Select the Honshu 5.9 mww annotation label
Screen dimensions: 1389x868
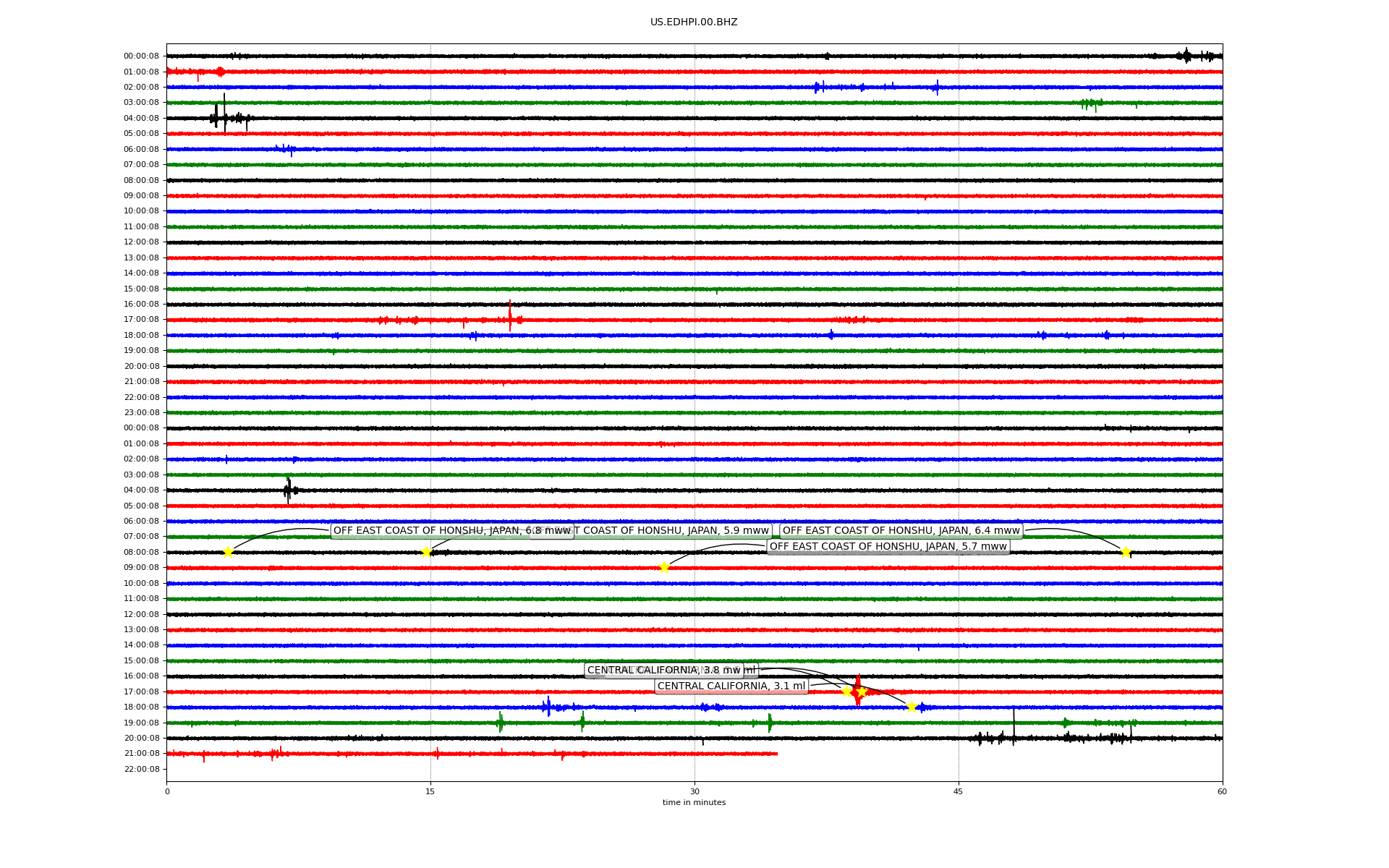(673, 531)
